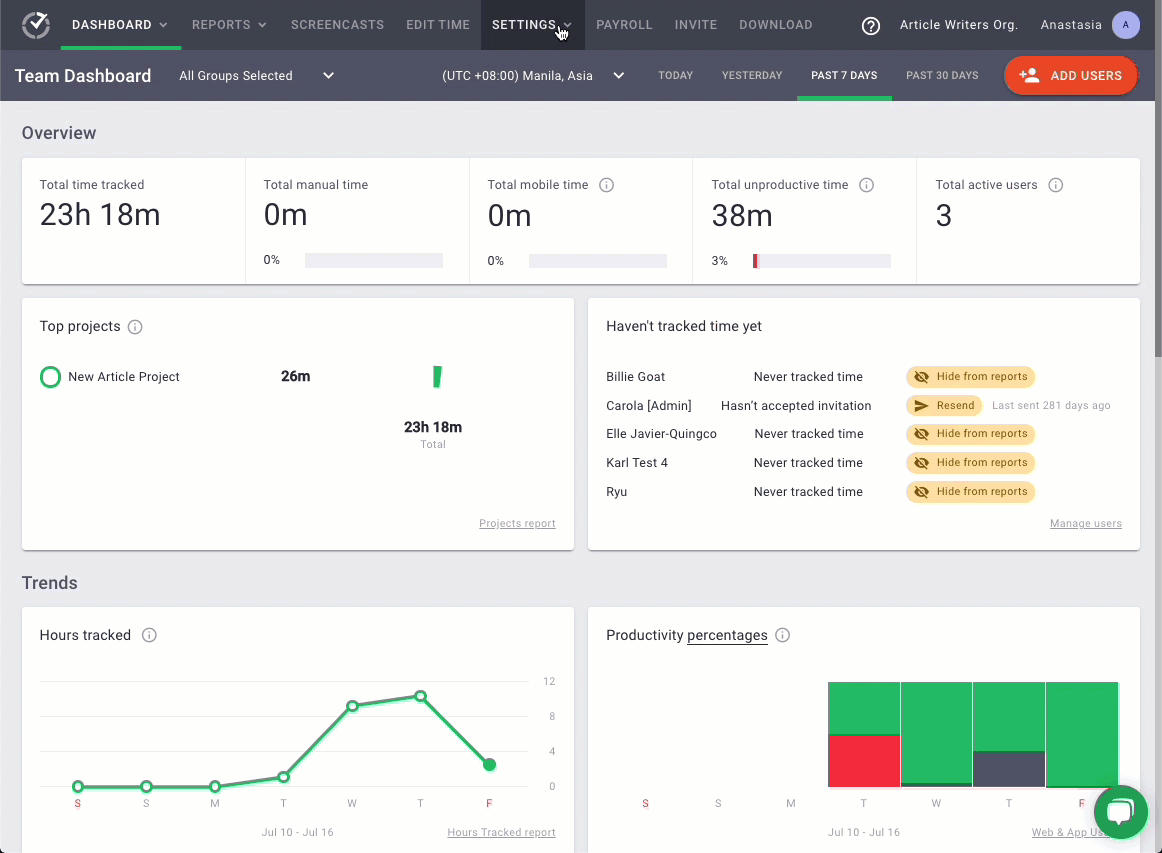Expand the Reports menu
This screenshot has width=1162, height=853.
(229, 25)
